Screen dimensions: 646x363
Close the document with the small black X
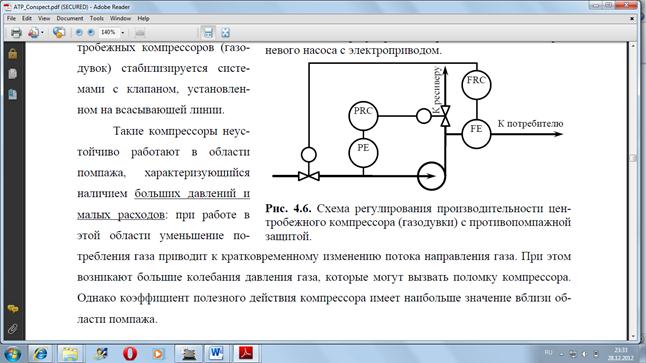pos(632,19)
